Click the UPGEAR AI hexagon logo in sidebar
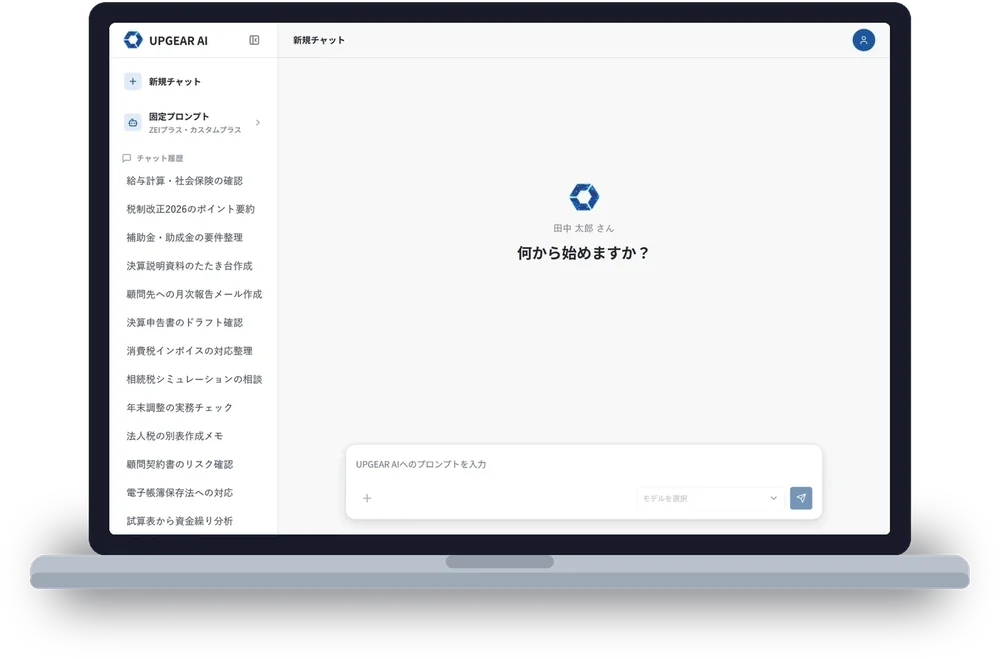The width and height of the screenshot is (1000, 659). [x=133, y=40]
